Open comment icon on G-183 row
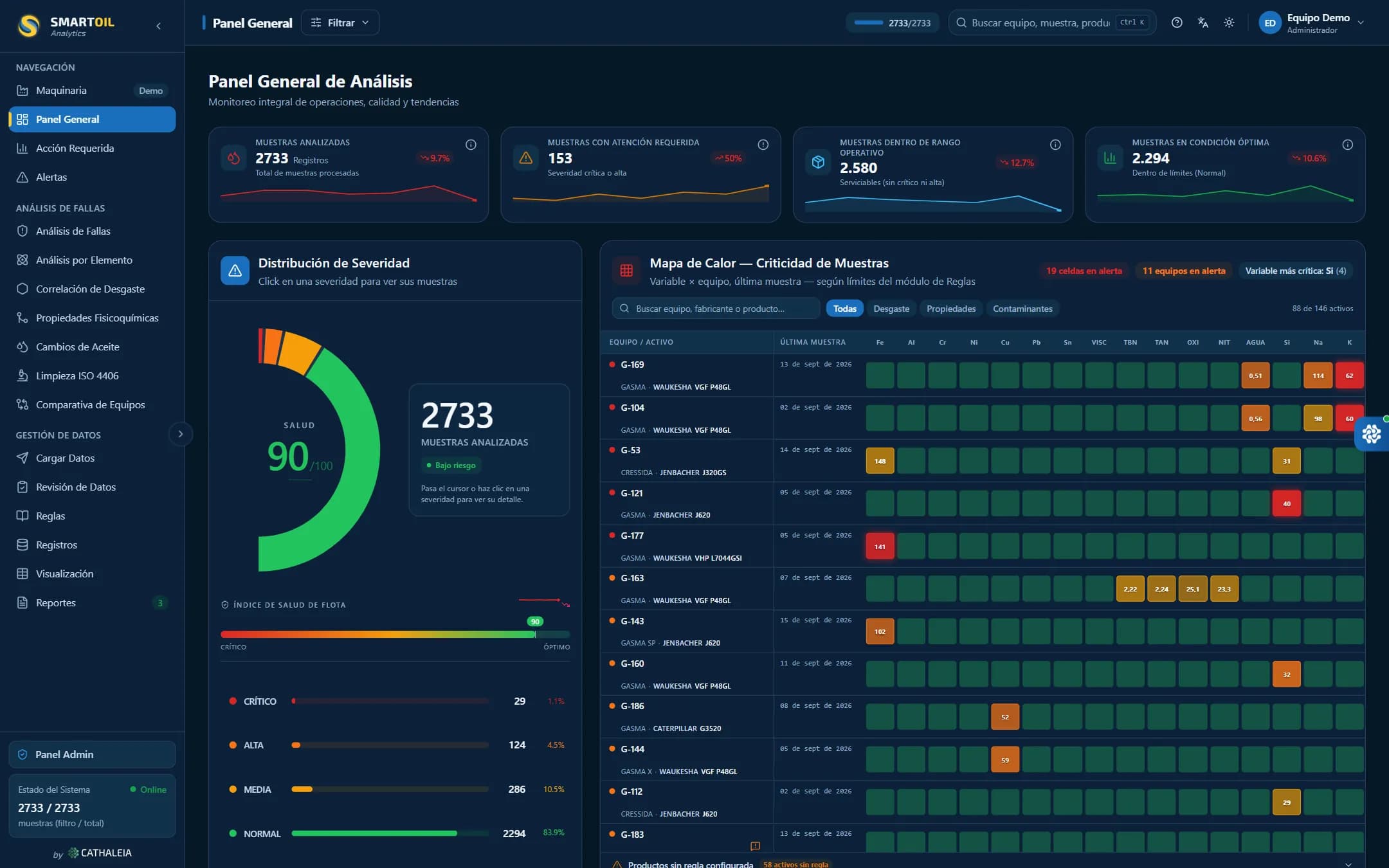Image resolution: width=1389 pixels, height=868 pixels. [756, 846]
